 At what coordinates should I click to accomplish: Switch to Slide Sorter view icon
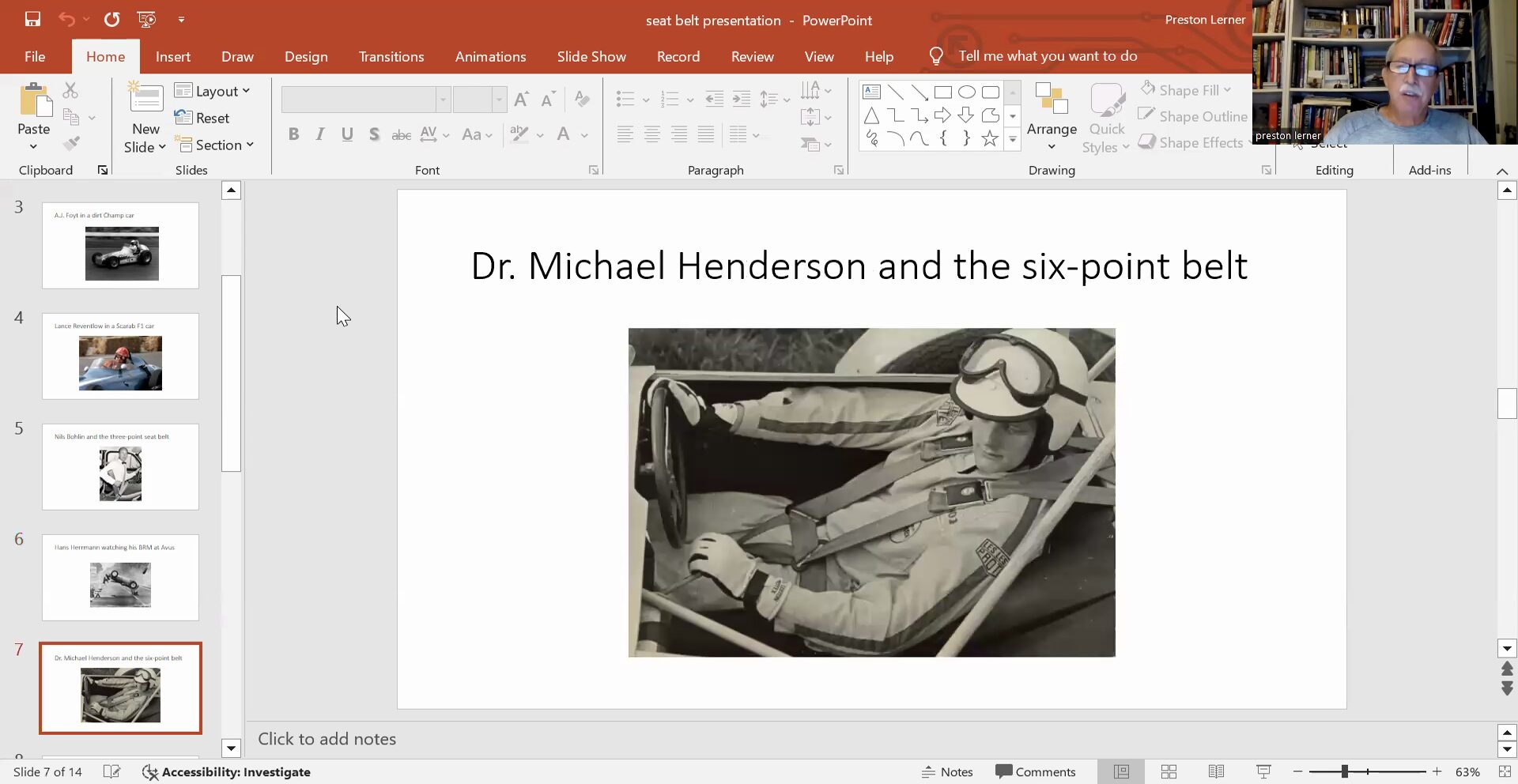pos(1169,771)
